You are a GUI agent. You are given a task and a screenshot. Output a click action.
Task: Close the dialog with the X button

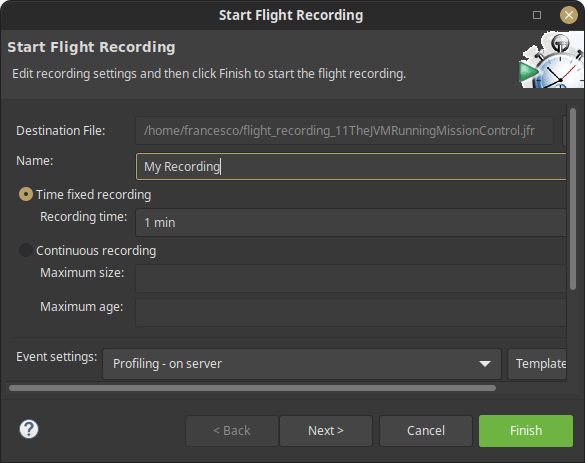569,15
